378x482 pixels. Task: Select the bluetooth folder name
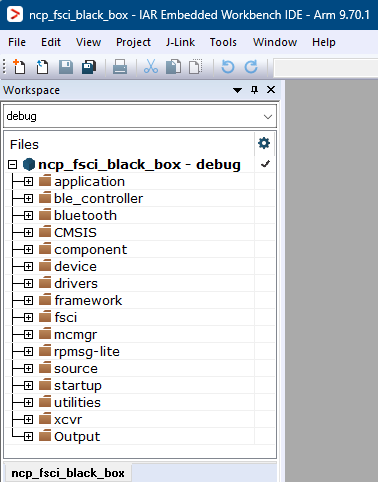click(x=86, y=216)
